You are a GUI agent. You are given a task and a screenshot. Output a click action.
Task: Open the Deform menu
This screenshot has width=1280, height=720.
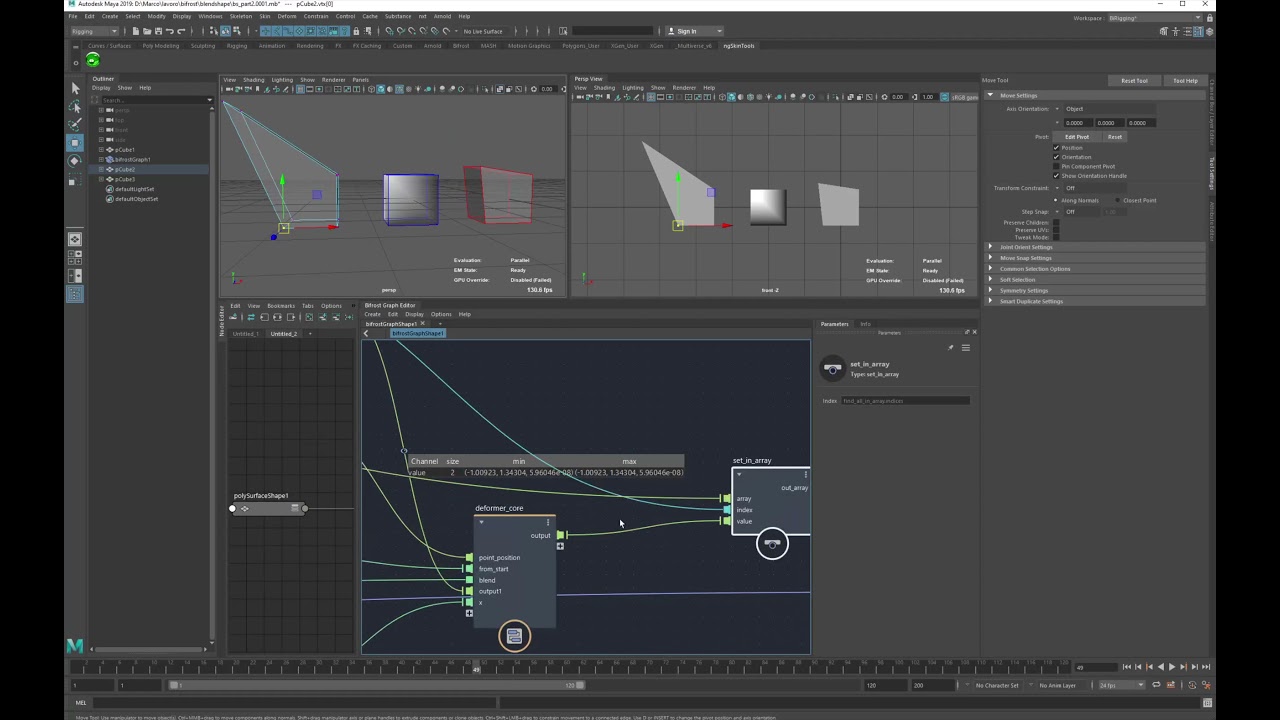coord(287,16)
